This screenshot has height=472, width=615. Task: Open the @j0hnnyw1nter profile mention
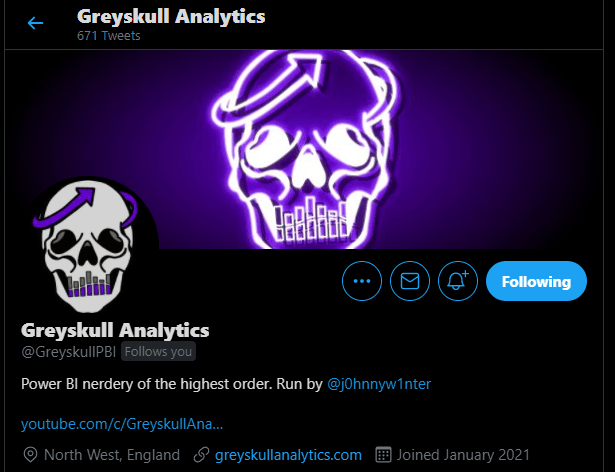379,384
